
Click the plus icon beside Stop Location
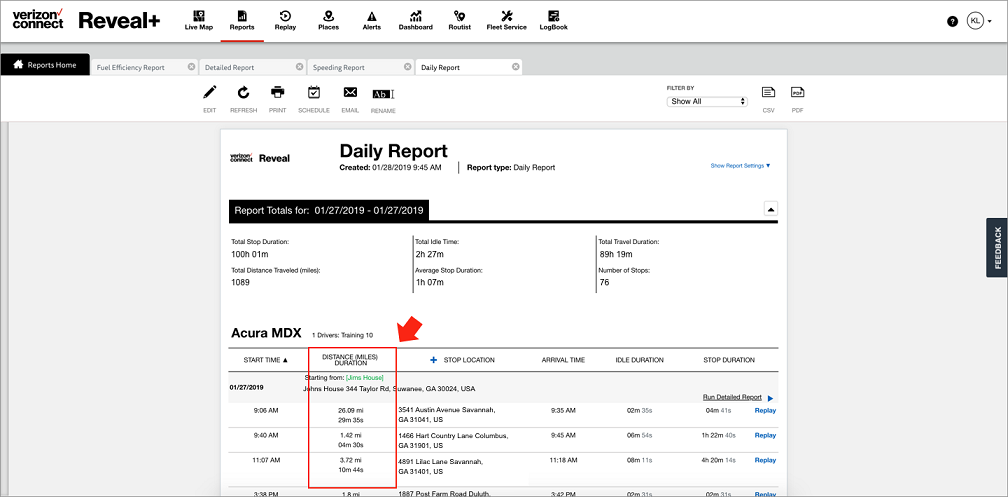[433, 360]
